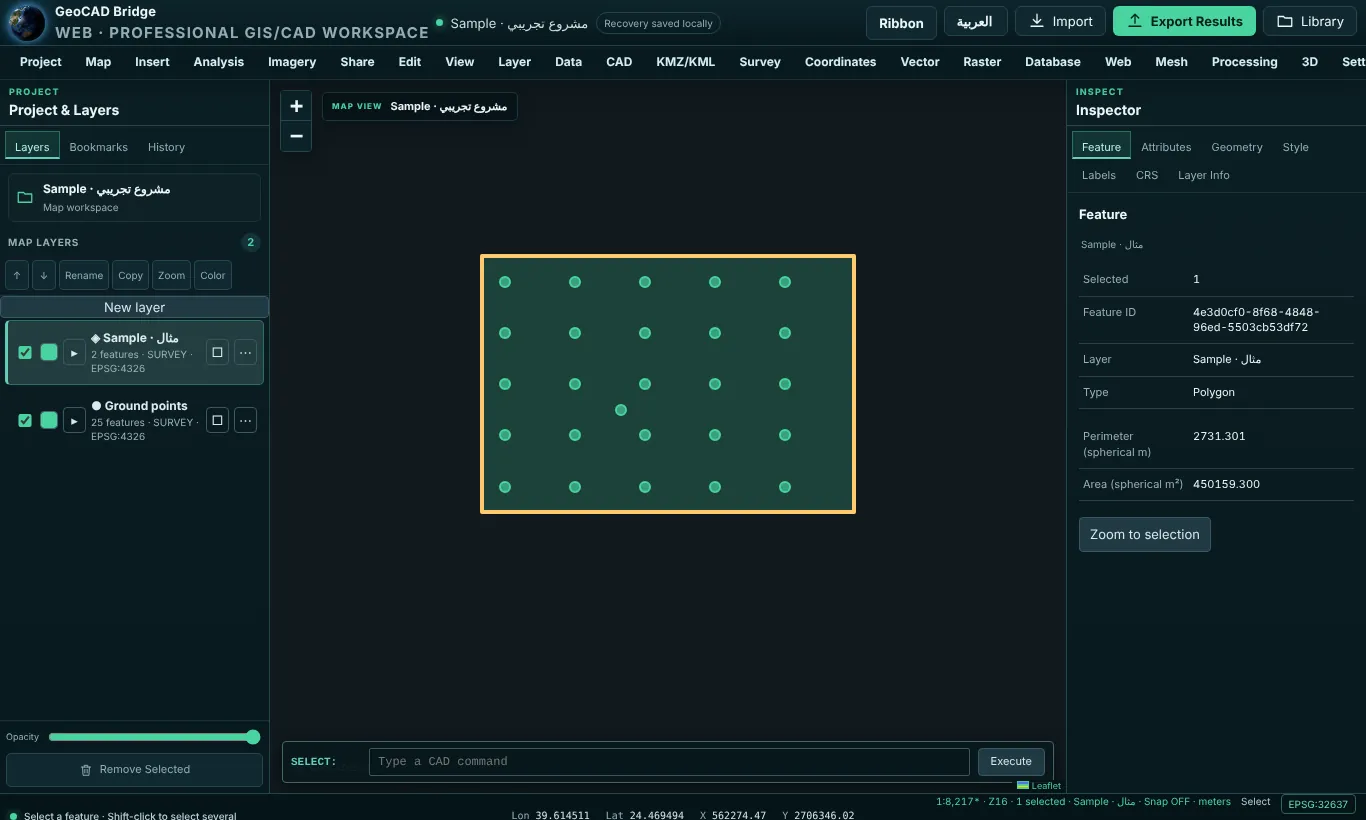The height and width of the screenshot is (820, 1366).
Task: Open the Analysis menu
Action: tap(219, 61)
